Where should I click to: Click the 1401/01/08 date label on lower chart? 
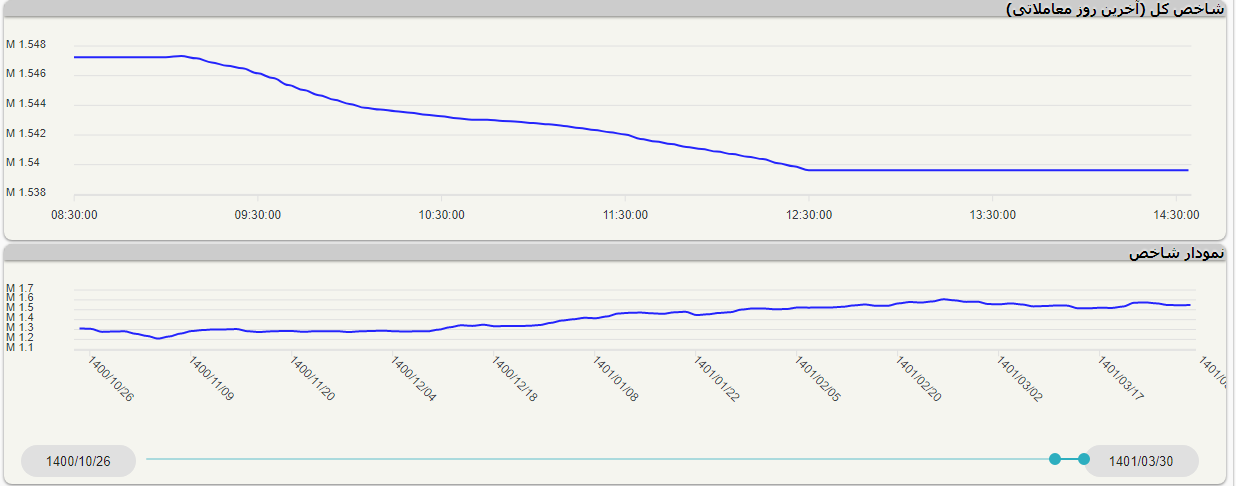coord(615,379)
